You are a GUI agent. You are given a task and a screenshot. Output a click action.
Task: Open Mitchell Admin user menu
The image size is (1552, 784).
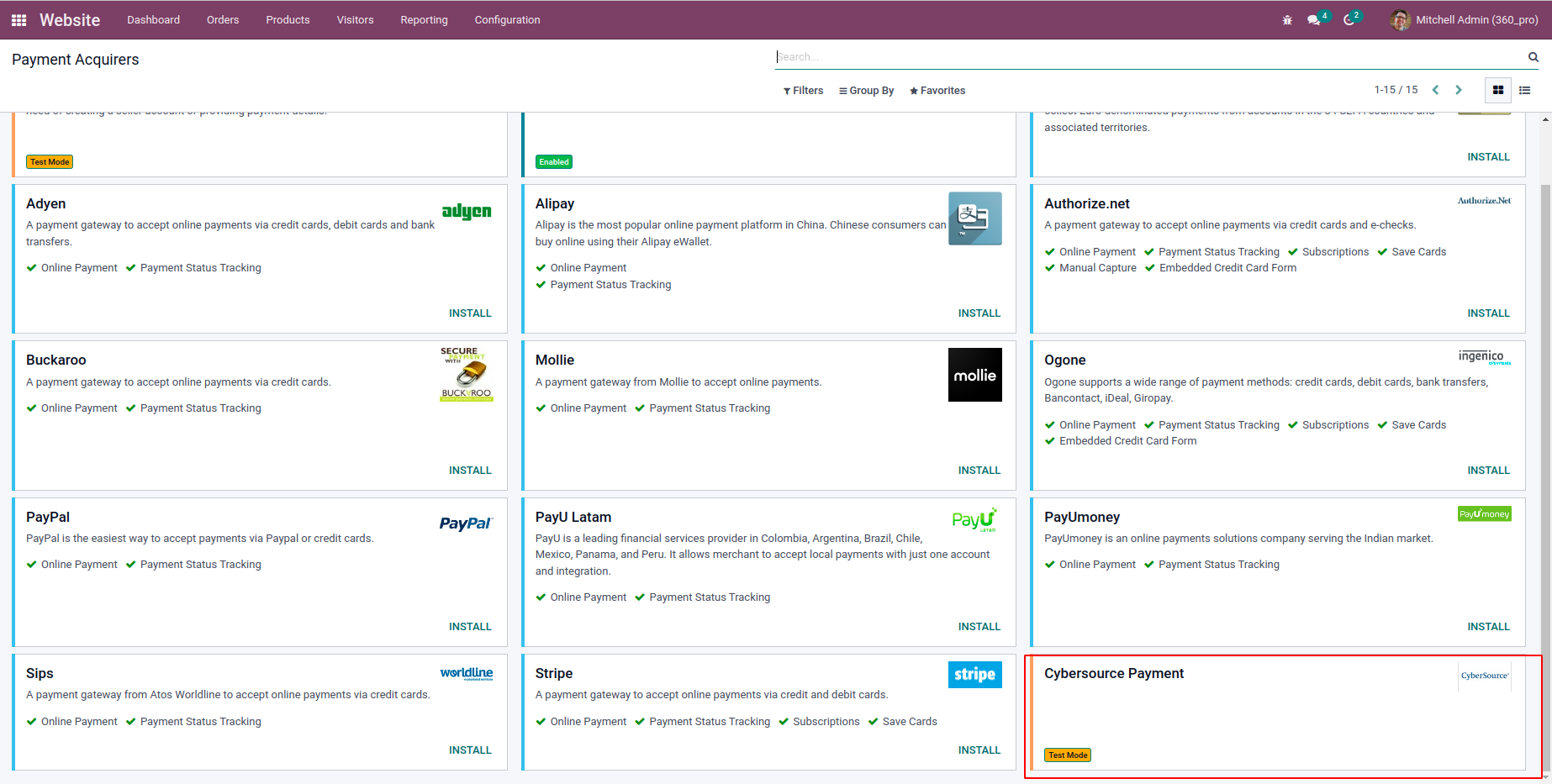(x=1465, y=20)
